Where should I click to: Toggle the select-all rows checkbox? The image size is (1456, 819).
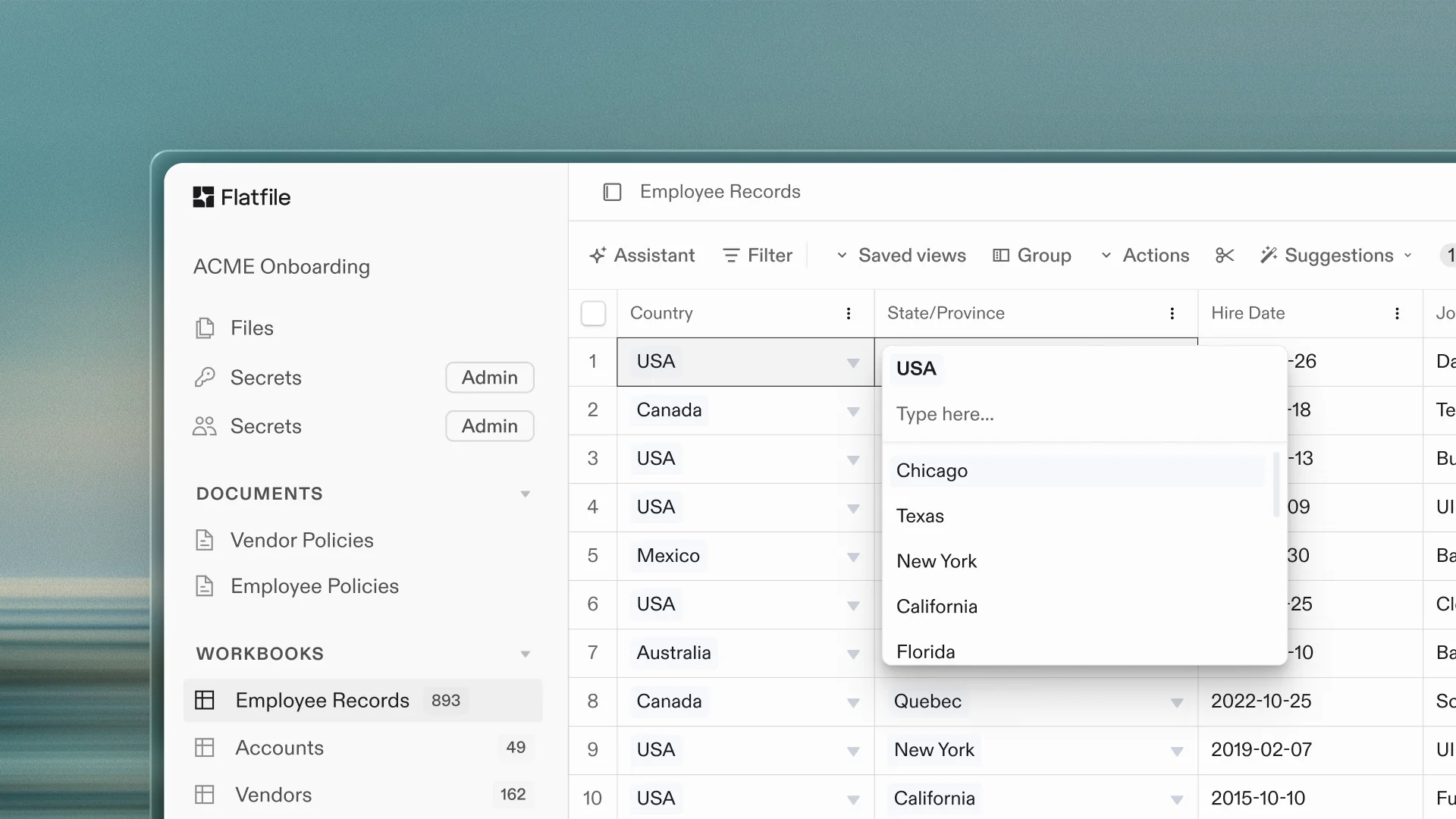point(593,313)
